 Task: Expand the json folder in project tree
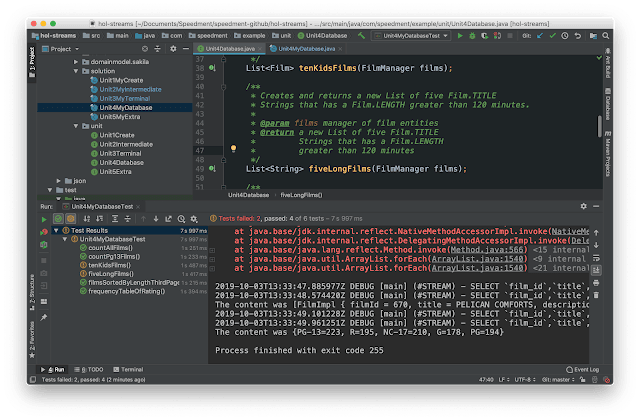click(58, 181)
